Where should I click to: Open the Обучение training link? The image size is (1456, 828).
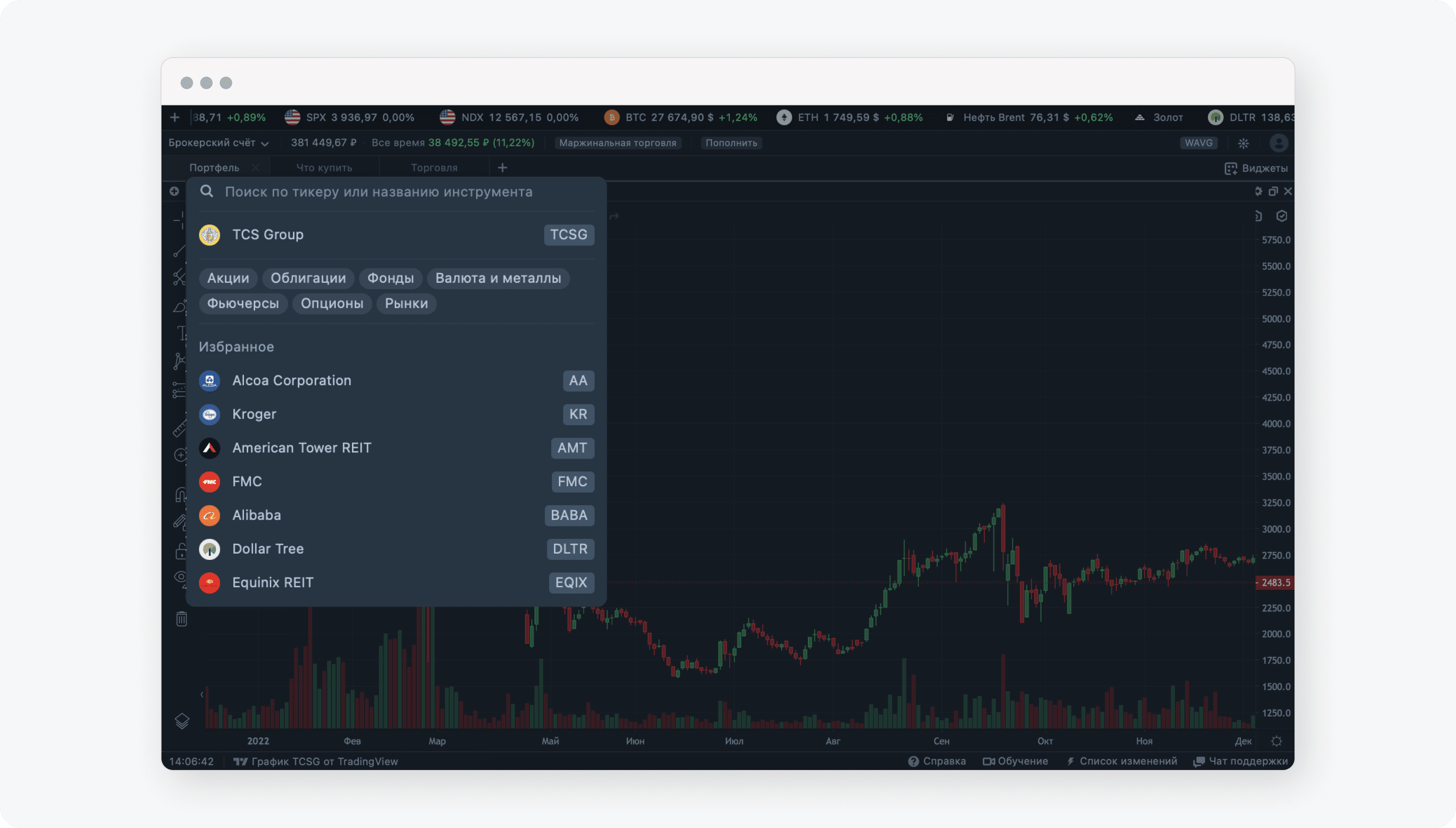tap(1015, 762)
